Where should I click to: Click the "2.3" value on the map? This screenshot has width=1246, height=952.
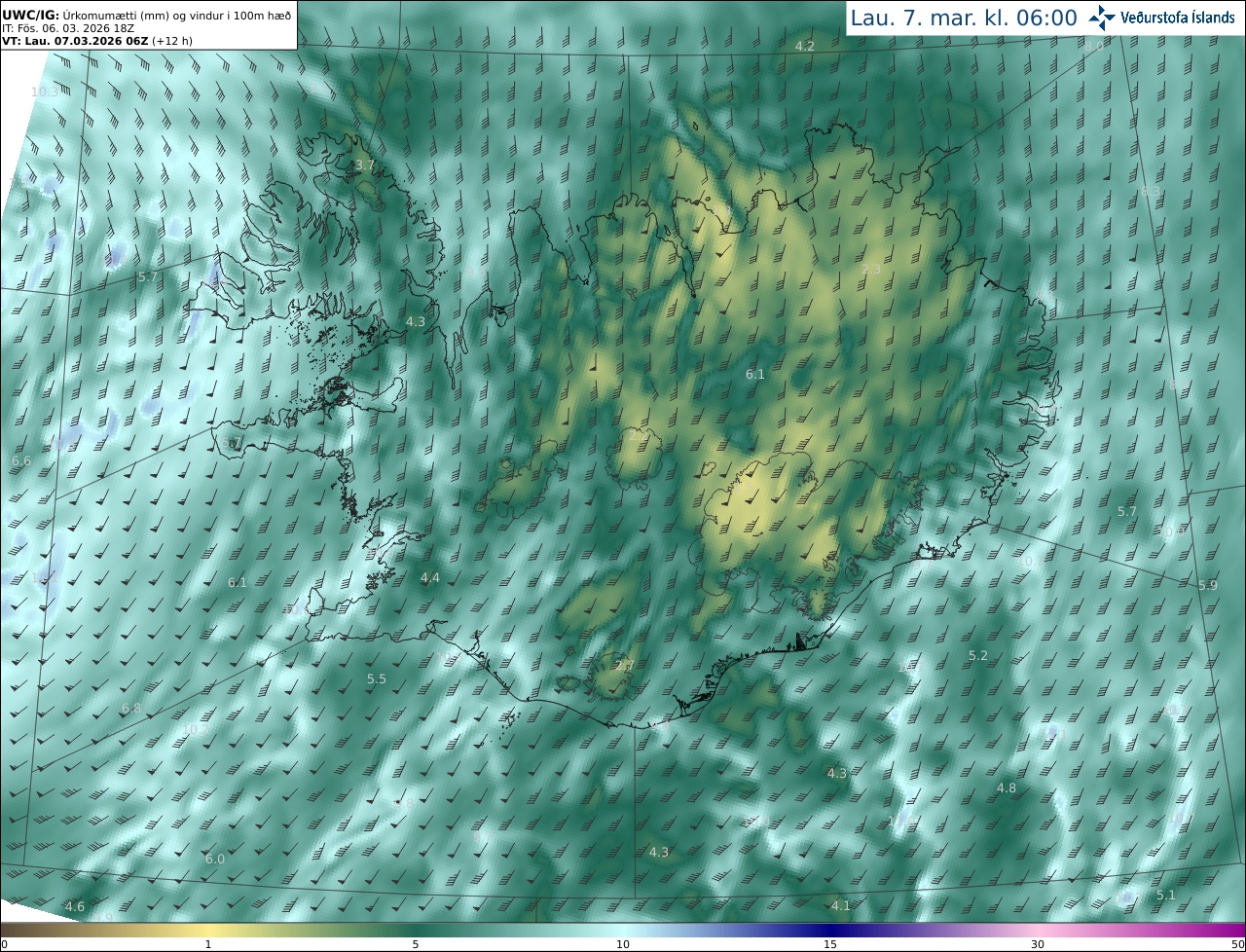(871, 270)
